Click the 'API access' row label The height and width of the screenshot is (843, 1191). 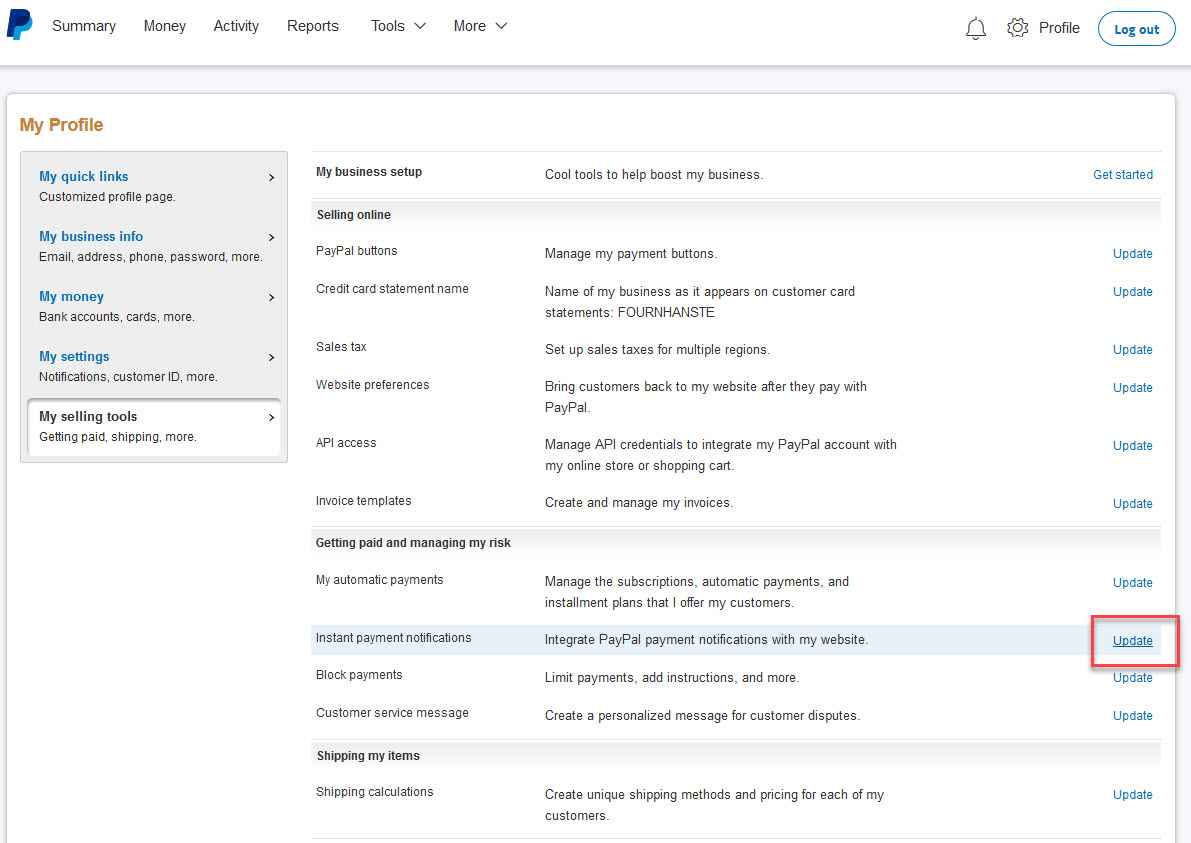click(x=346, y=443)
